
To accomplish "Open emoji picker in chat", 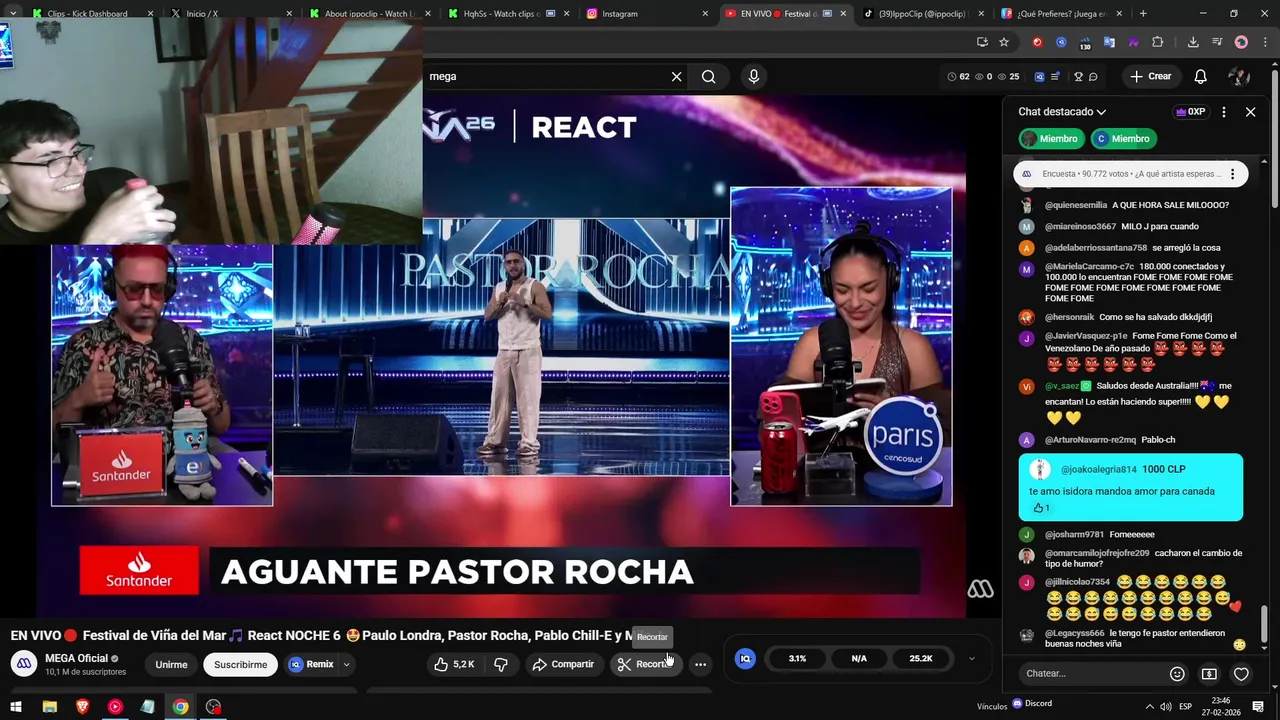I will coord(1177,674).
